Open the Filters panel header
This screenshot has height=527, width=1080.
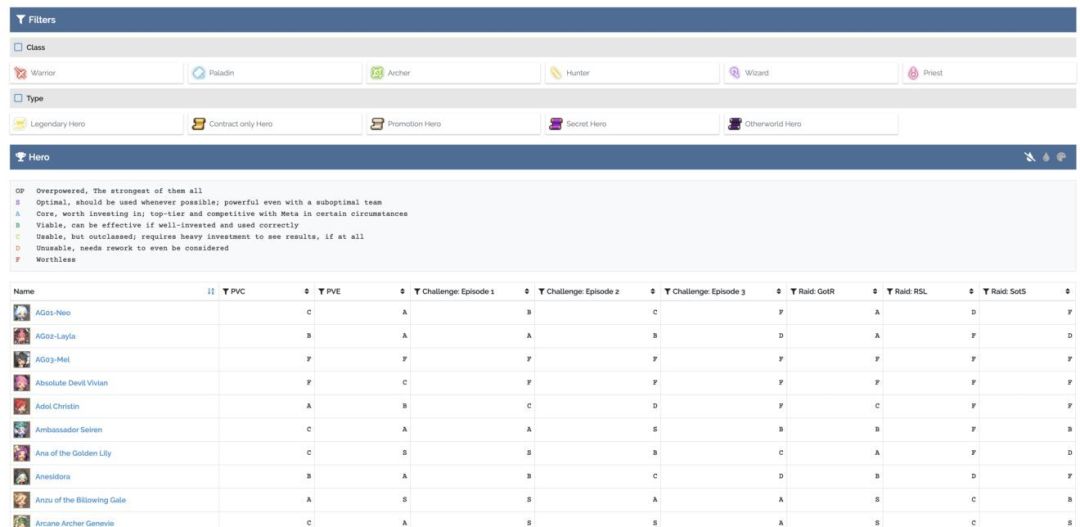[x=543, y=20]
